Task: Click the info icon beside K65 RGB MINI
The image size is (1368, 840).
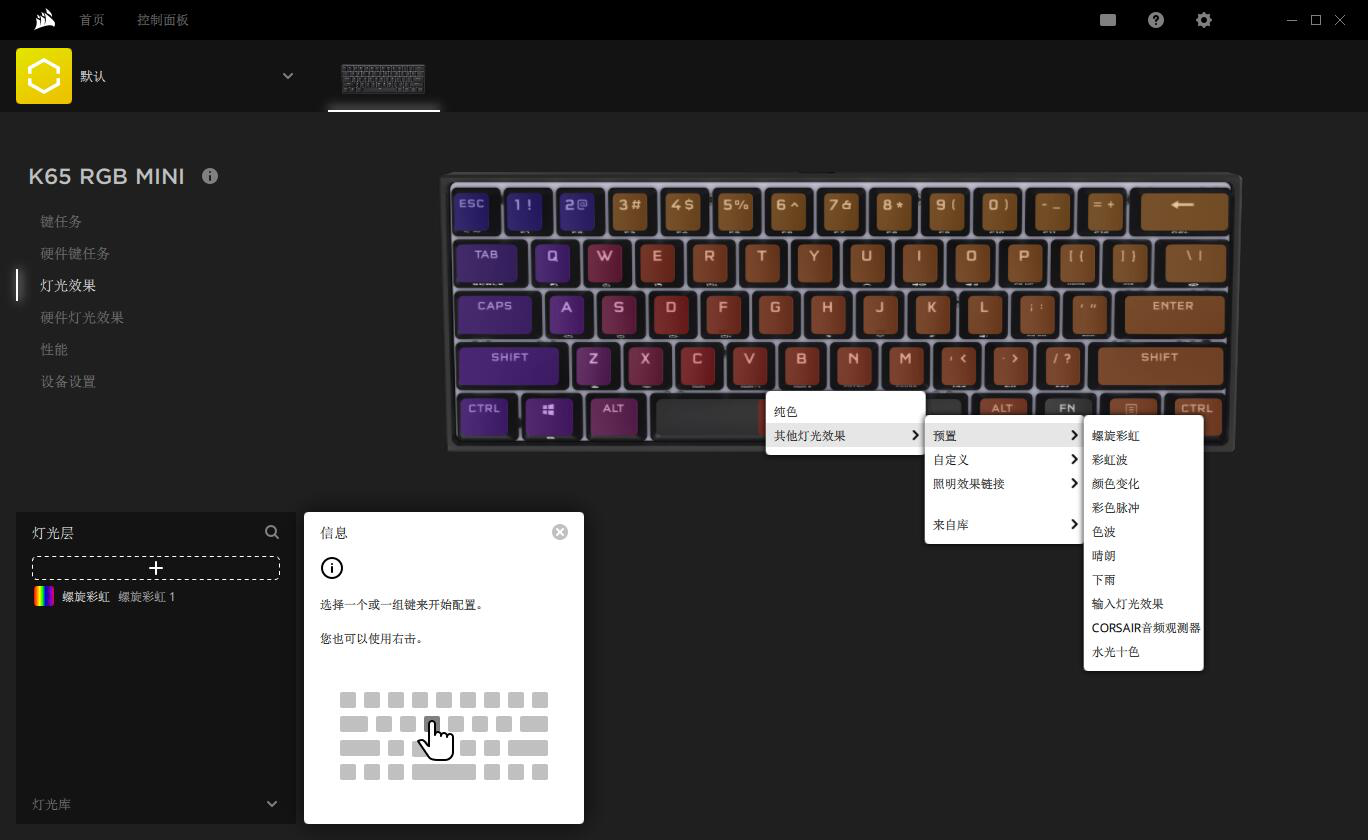Action: tap(210, 176)
